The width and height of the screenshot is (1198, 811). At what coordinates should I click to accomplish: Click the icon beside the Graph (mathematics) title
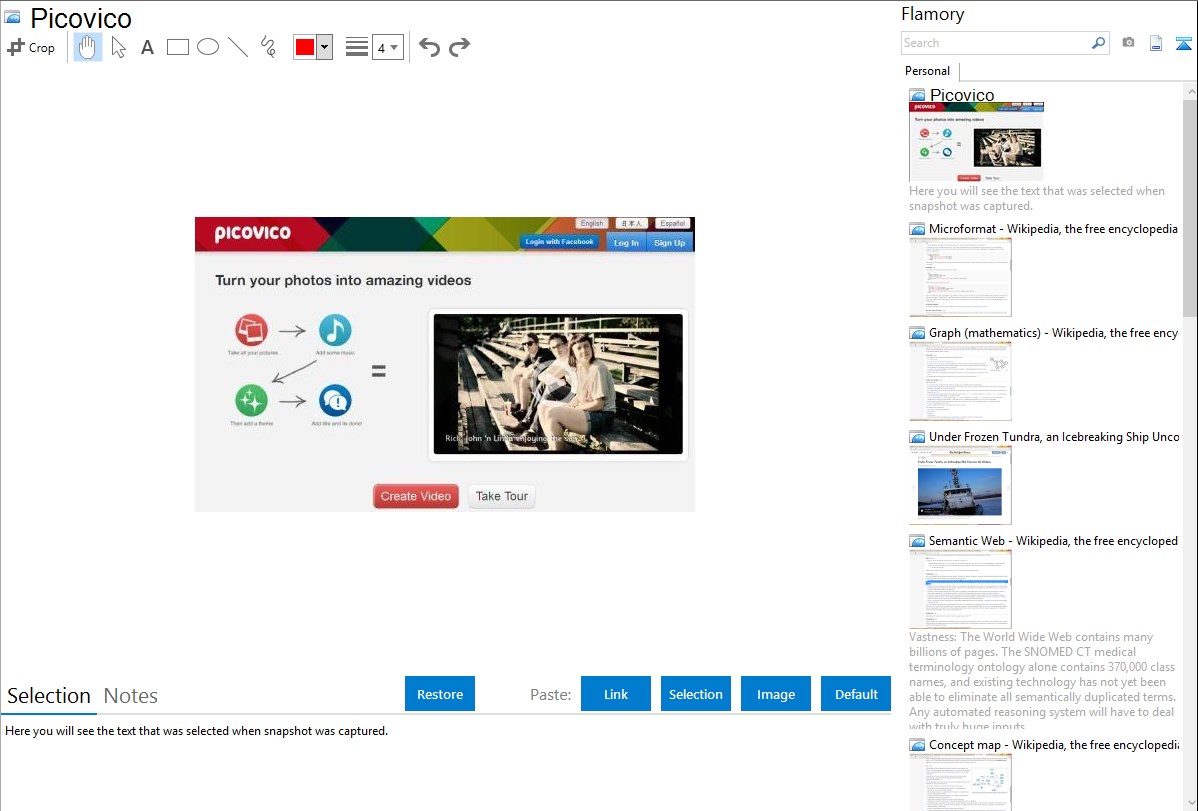coord(917,333)
